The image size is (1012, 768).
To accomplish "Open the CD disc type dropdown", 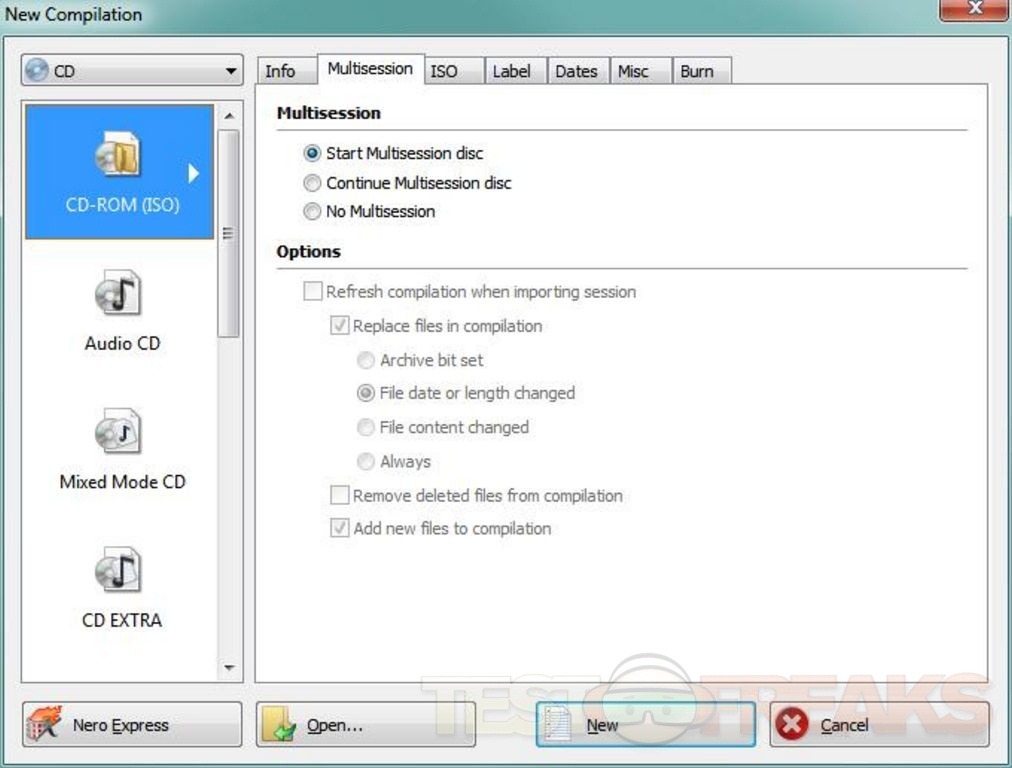I will (x=132, y=71).
